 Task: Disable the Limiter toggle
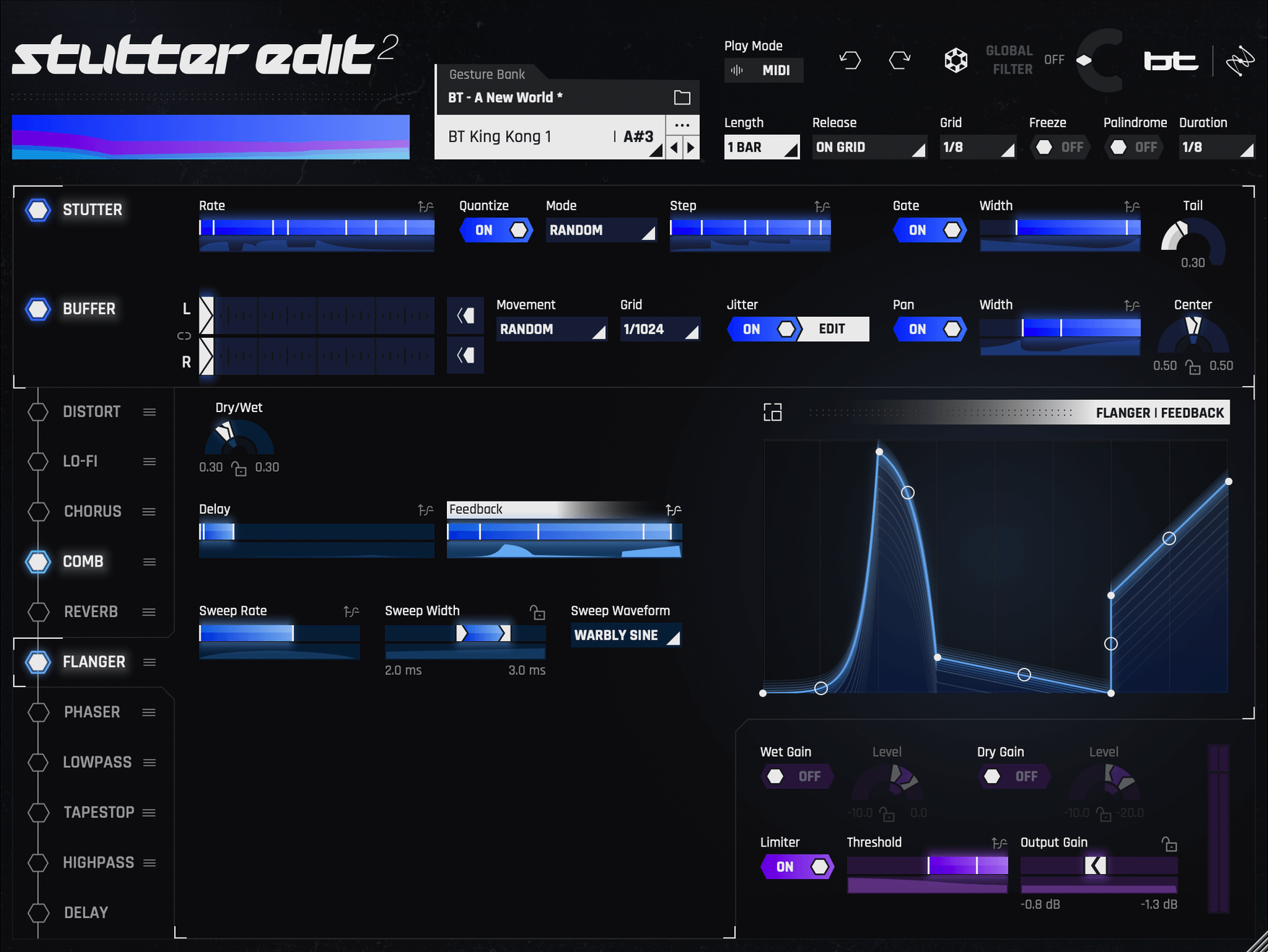(x=797, y=867)
